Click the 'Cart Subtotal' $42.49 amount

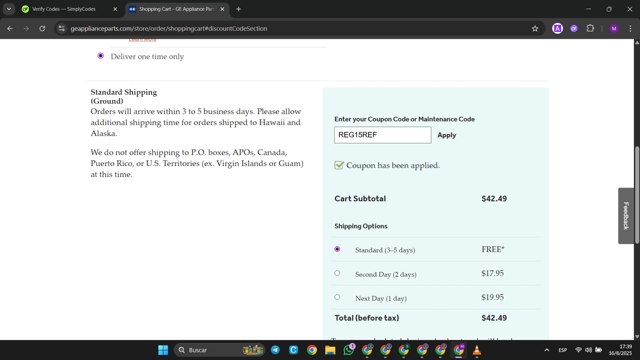click(x=494, y=199)
